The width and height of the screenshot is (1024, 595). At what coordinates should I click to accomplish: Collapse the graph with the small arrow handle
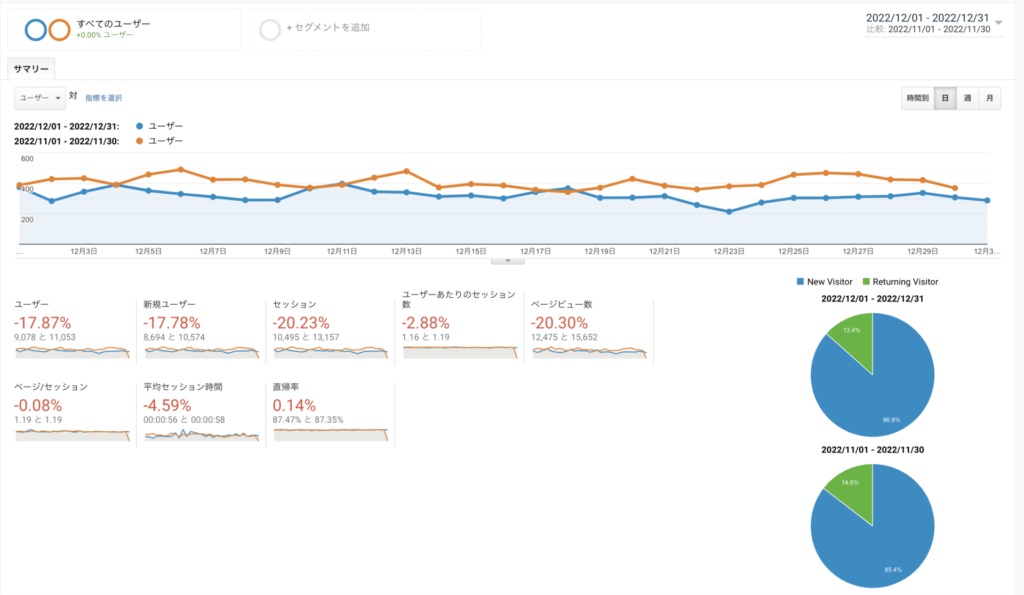pyautogui.click(x=507, y=261)
